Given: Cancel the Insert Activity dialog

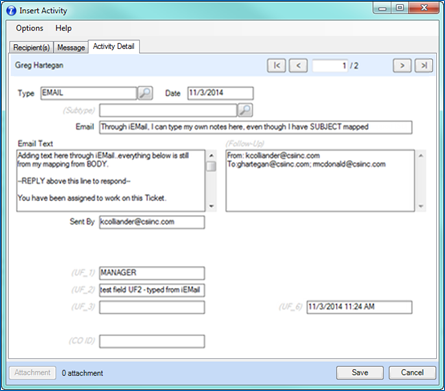Looking at the screenshot, I should (412, 373).
